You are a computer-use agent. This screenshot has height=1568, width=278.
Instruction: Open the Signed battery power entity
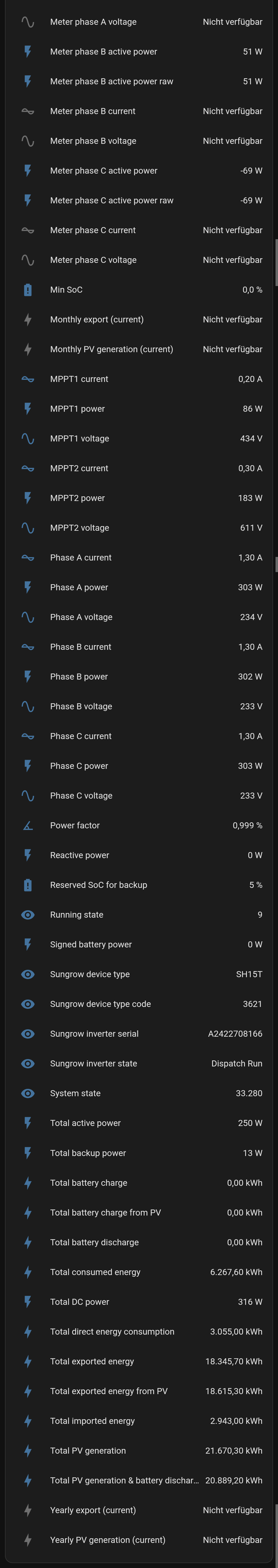pyautogui.click(x=91, y=945)
